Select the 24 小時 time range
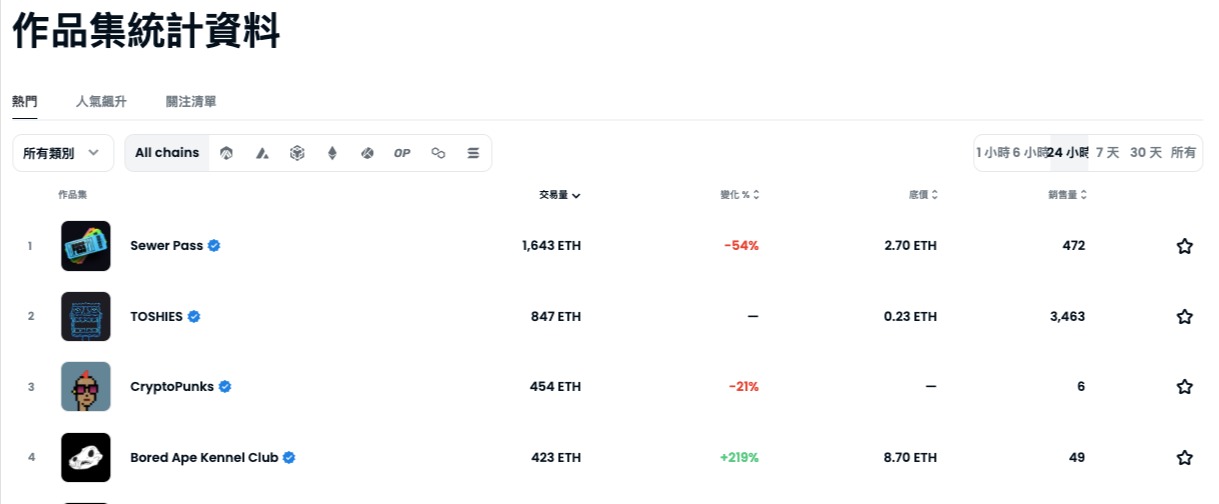The width and height of the screenshot is (1219, 504). pyautogui.click(x=1069, y=153)
